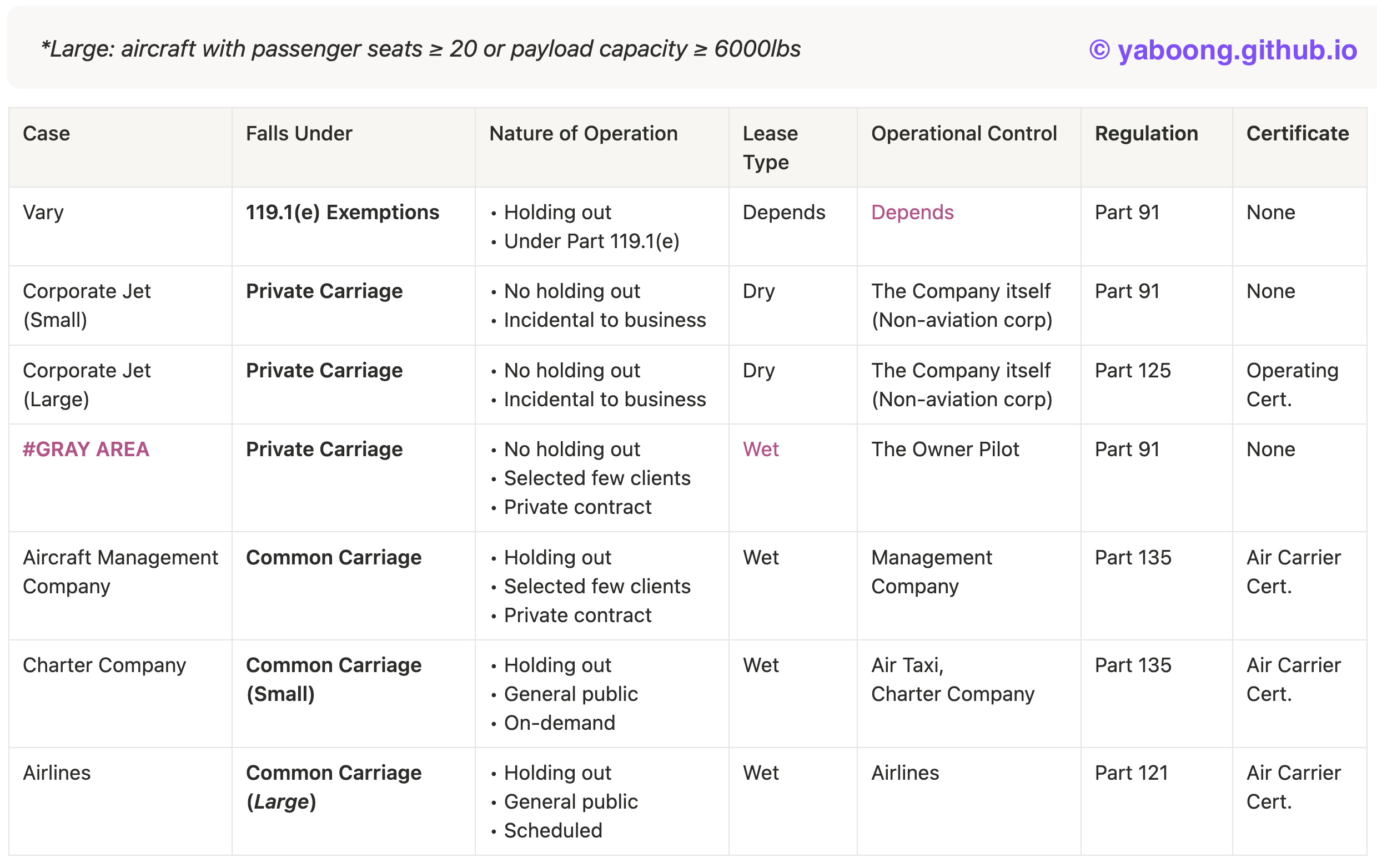
Task: Select the 119.1(e) Exemptions cell
Action: [x=343, y=213]
